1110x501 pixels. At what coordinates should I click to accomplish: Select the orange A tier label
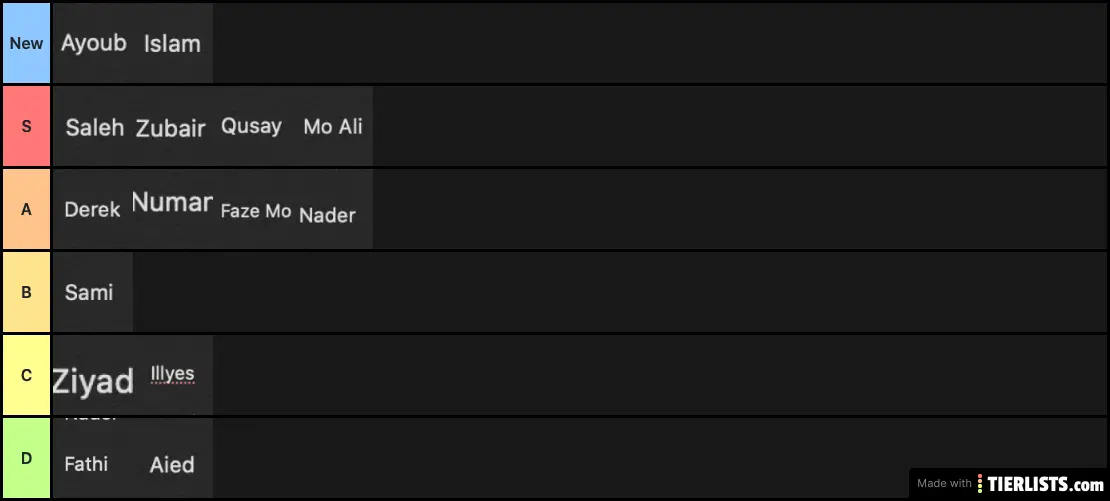coord(26,209)
